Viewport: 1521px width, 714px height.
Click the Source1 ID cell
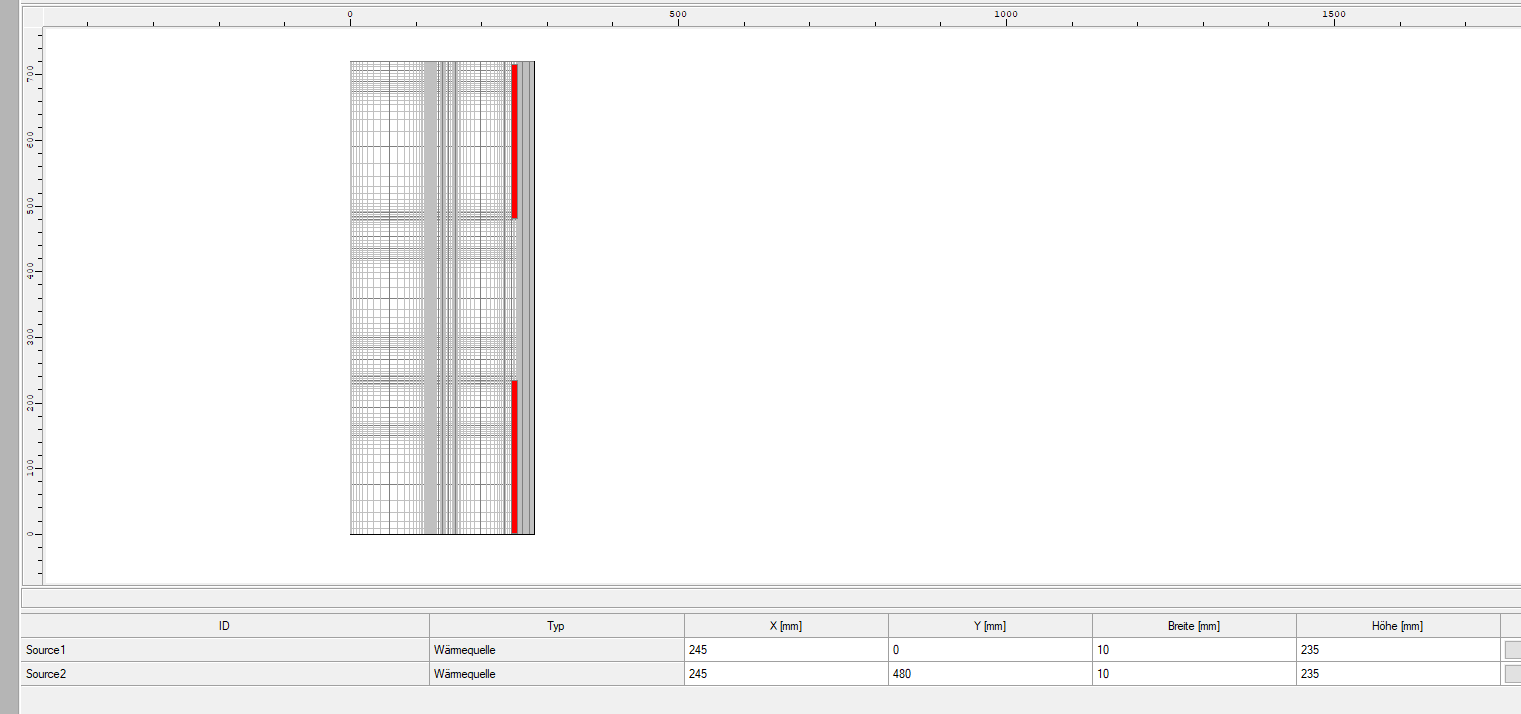(x=225, y=650)
